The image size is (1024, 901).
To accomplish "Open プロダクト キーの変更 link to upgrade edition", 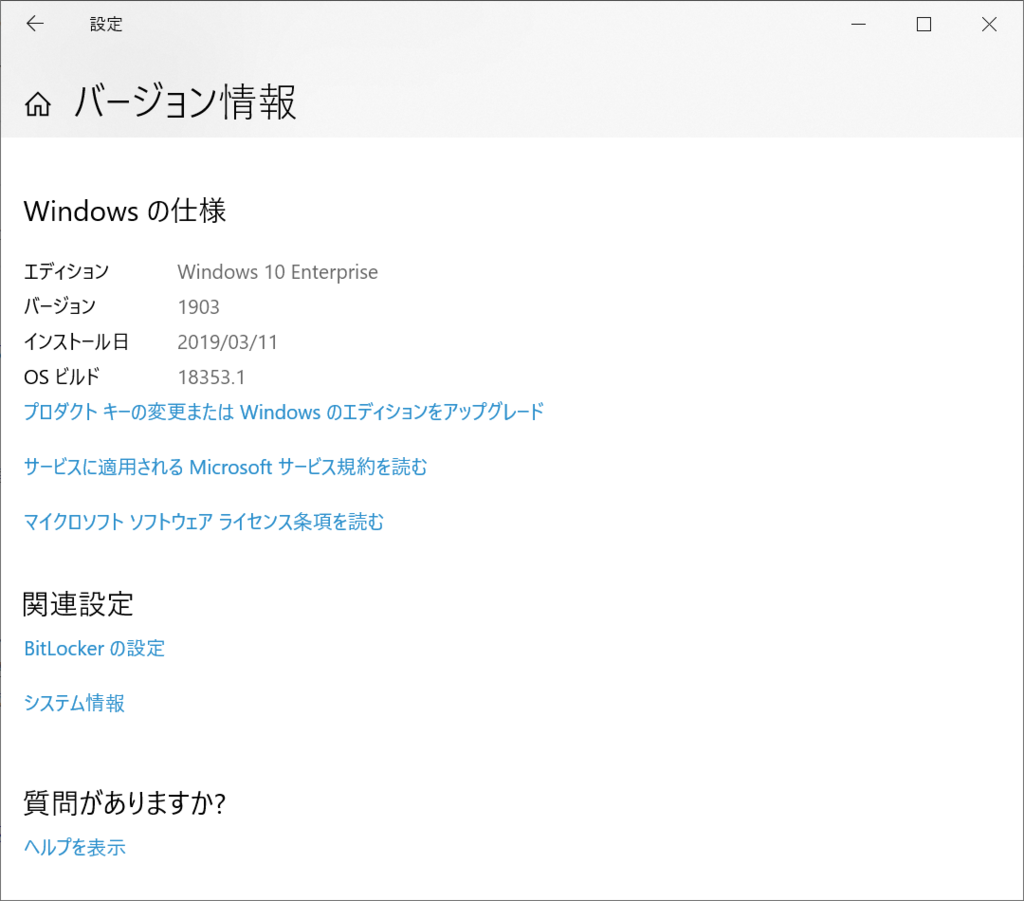I will 283,412.
